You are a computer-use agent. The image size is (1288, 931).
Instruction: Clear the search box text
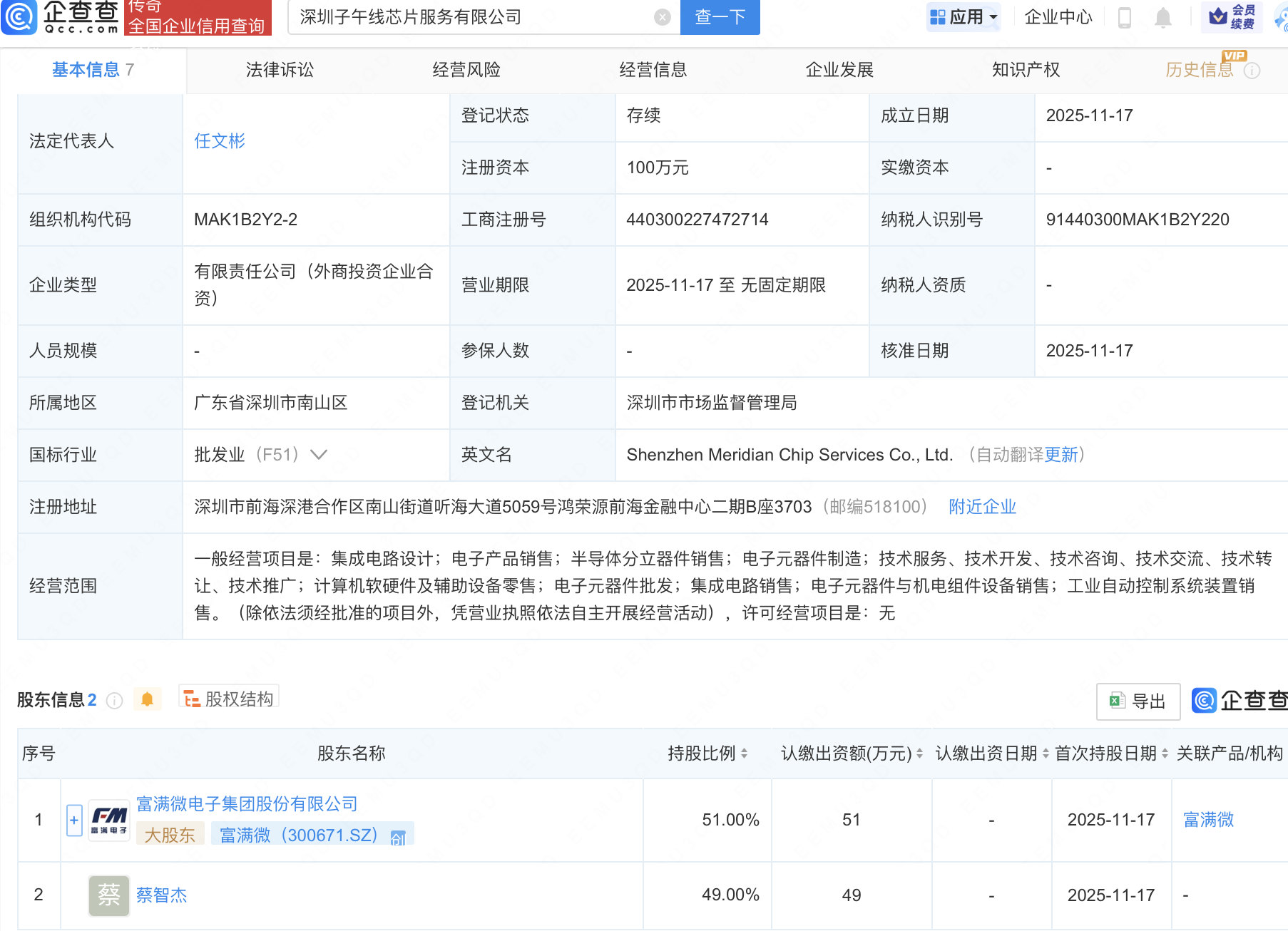662,17
